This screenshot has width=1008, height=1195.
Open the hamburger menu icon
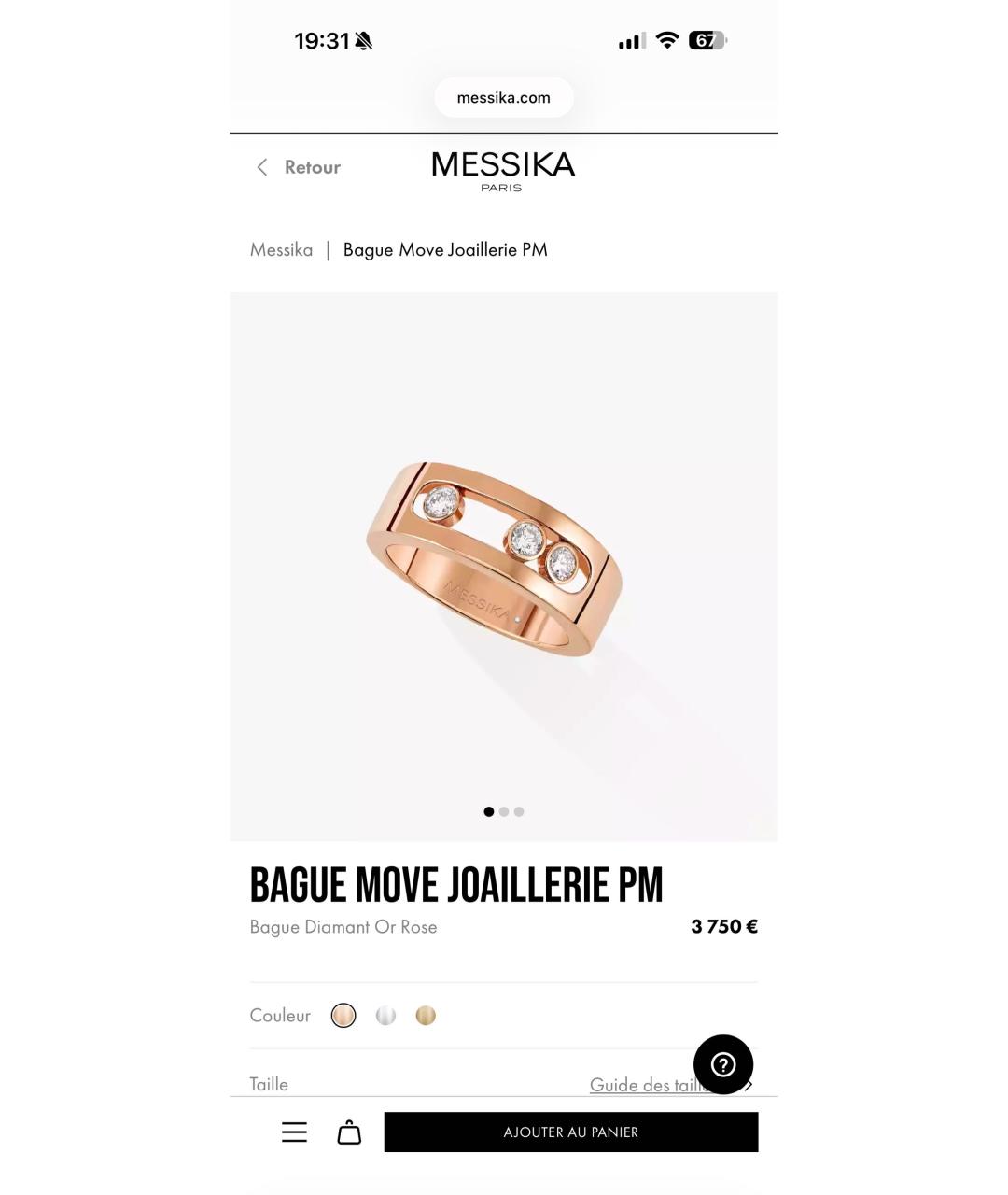pyautogui.click(x=294, y=1132)
